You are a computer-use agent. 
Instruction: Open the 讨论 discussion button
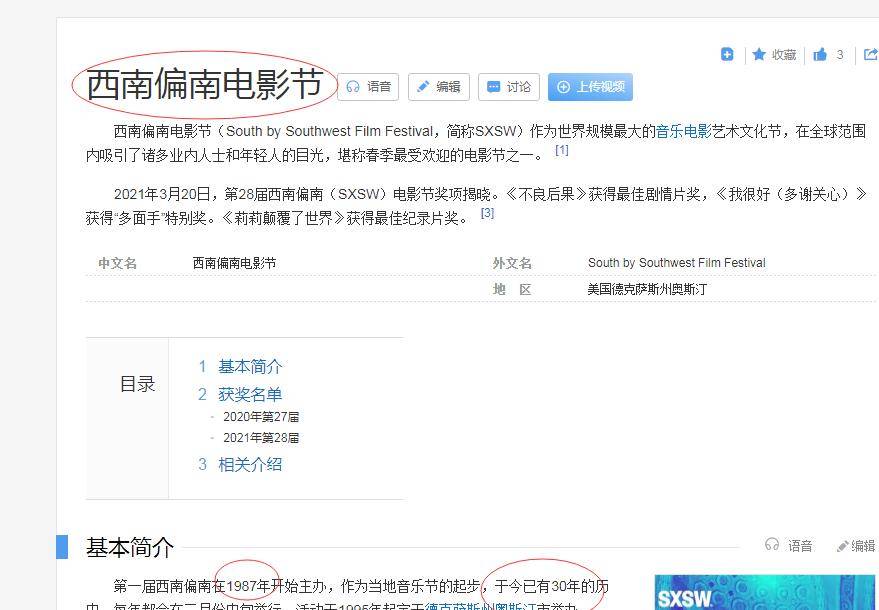point(508,87)
